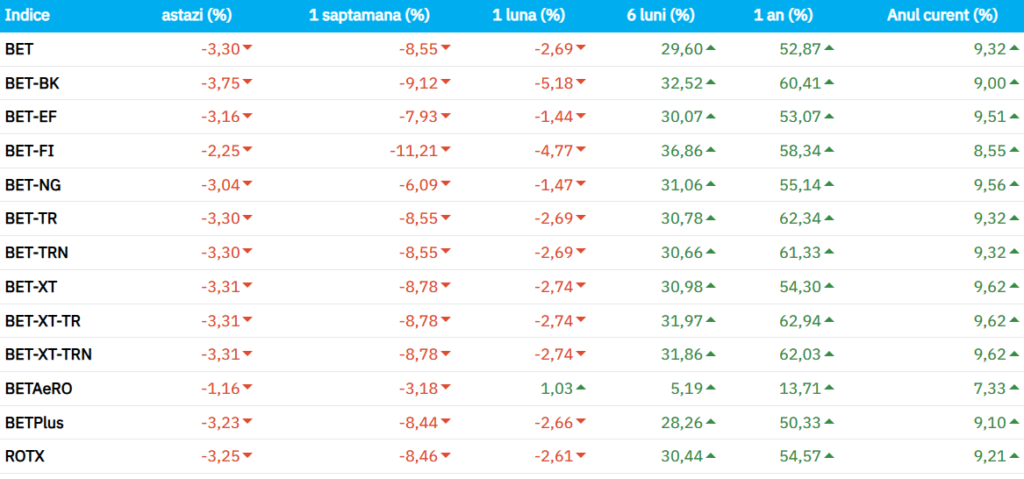Viewport: 1024px width, 479px height.
Task: Click the 1 saptamana (%) column header
Action: point(370,16)
